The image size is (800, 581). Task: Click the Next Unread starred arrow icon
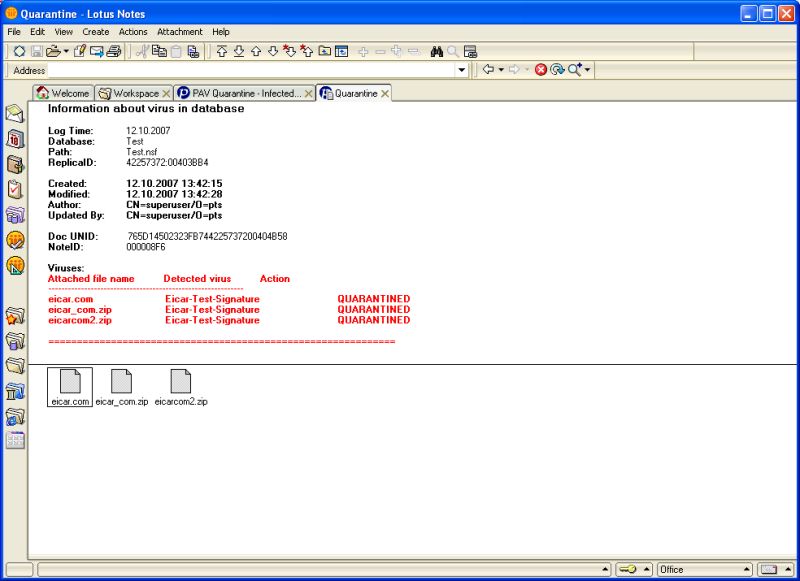[x=290, y=51]
